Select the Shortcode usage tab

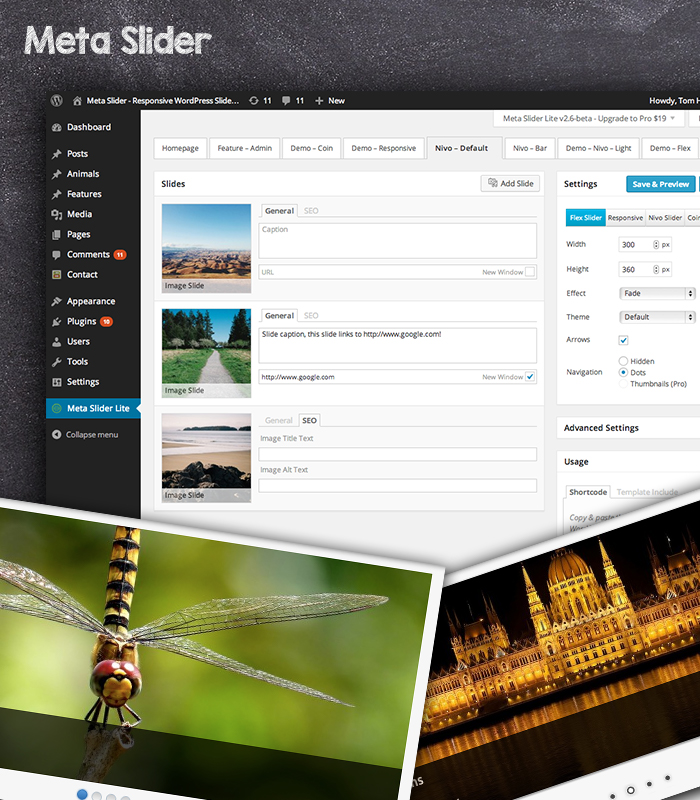[x=588, y=492]
